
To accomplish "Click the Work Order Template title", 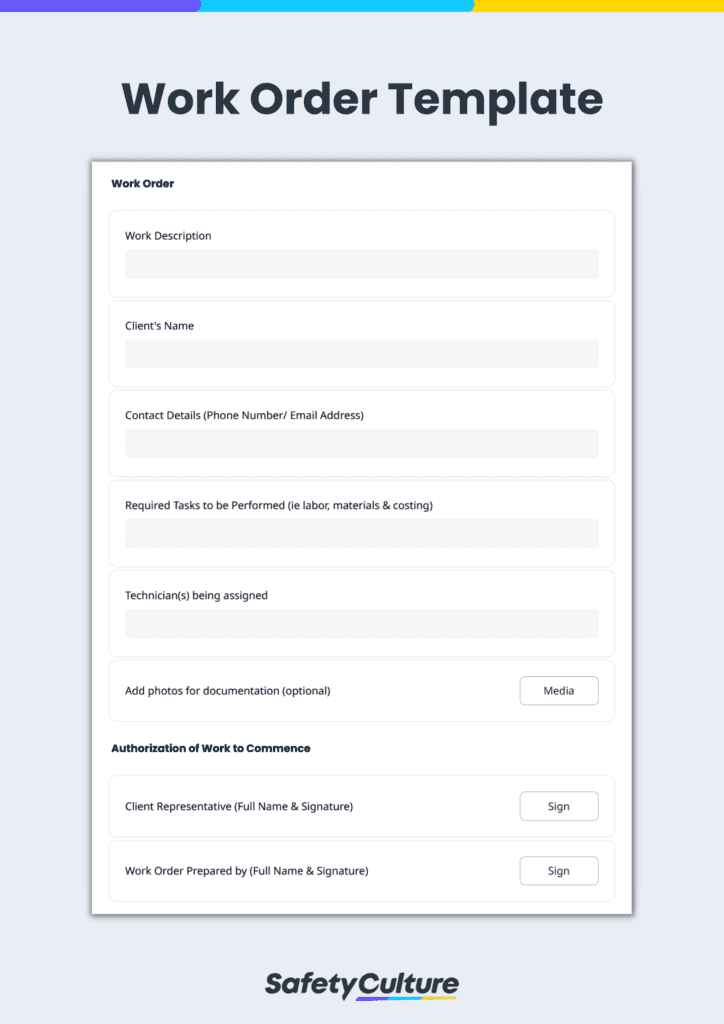I will pos(362,99).
